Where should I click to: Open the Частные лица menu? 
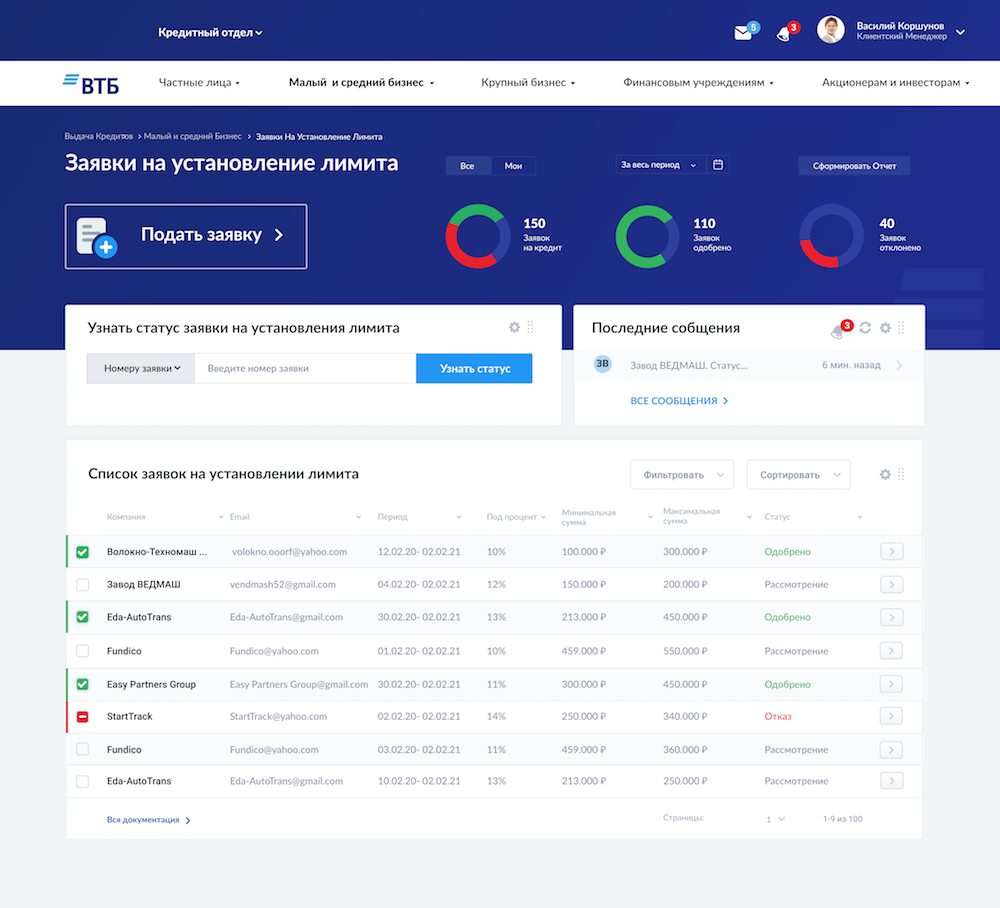199,83
